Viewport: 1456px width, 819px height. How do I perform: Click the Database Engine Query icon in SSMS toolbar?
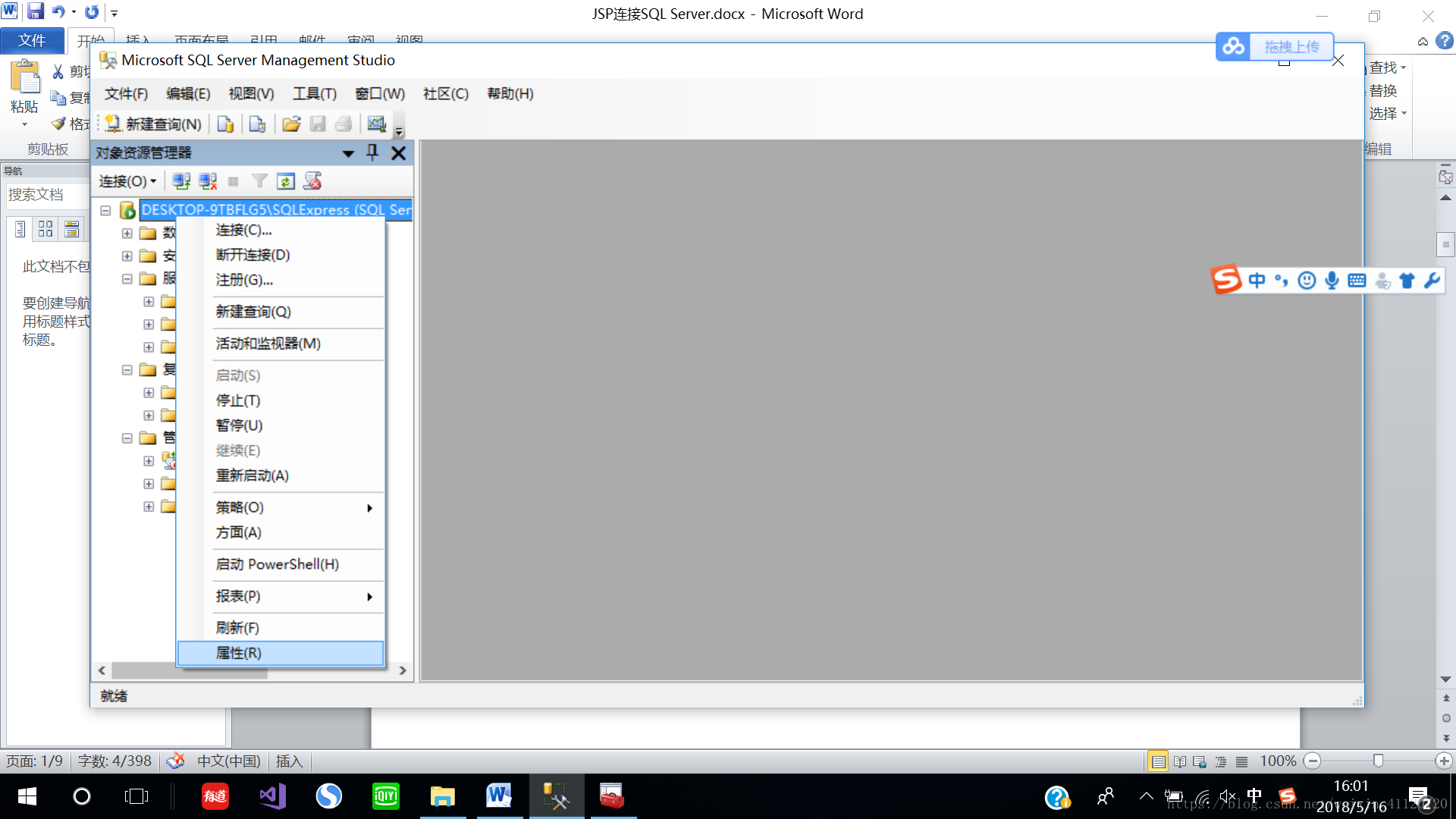coord(225,124)
